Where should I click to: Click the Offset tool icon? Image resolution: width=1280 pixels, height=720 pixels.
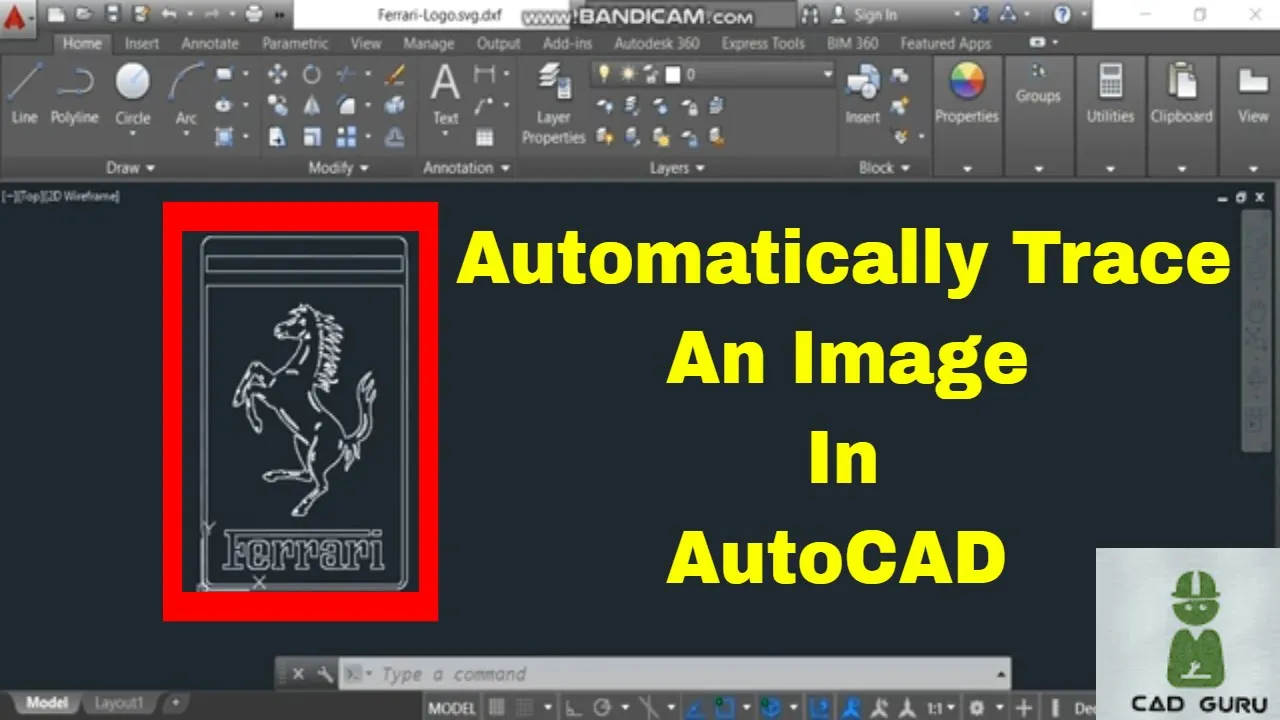395,137
